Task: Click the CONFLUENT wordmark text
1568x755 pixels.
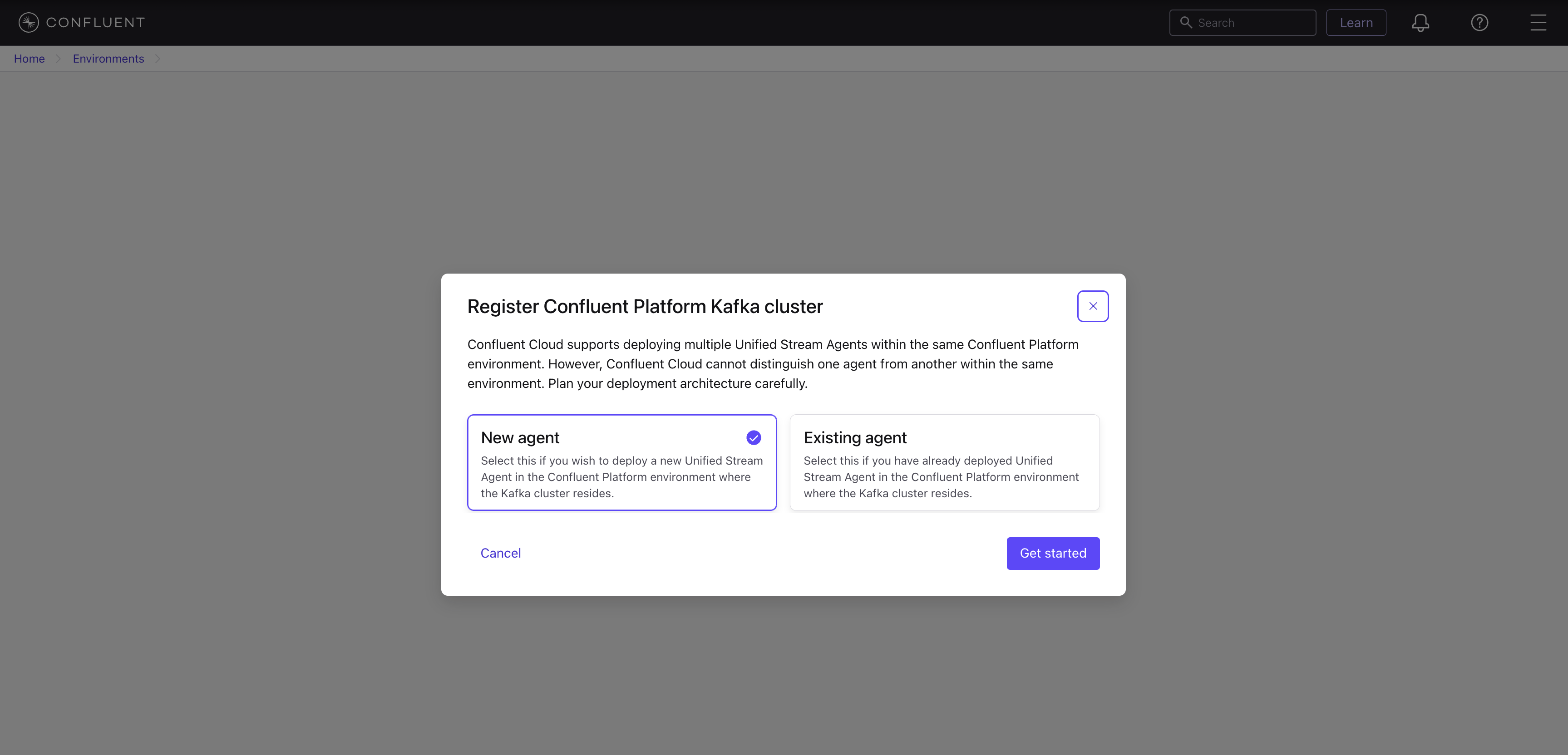Action: click(x=96, y=23)
